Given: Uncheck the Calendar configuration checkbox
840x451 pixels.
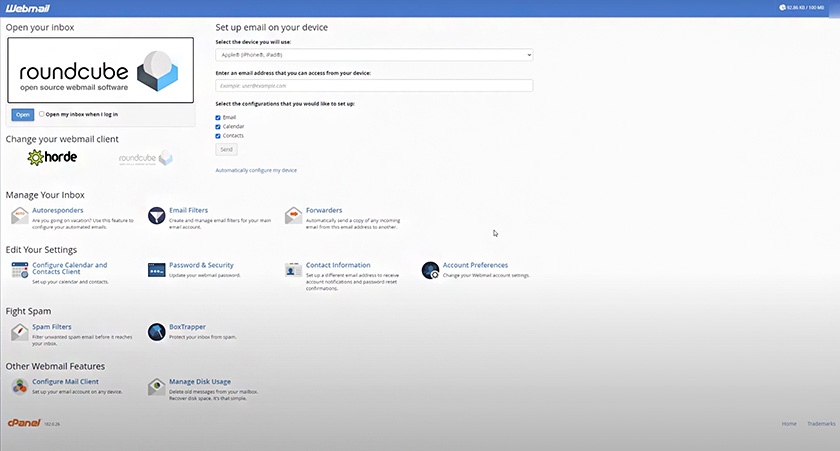Looking at the screenshot, I should click(x=218, y=127).
